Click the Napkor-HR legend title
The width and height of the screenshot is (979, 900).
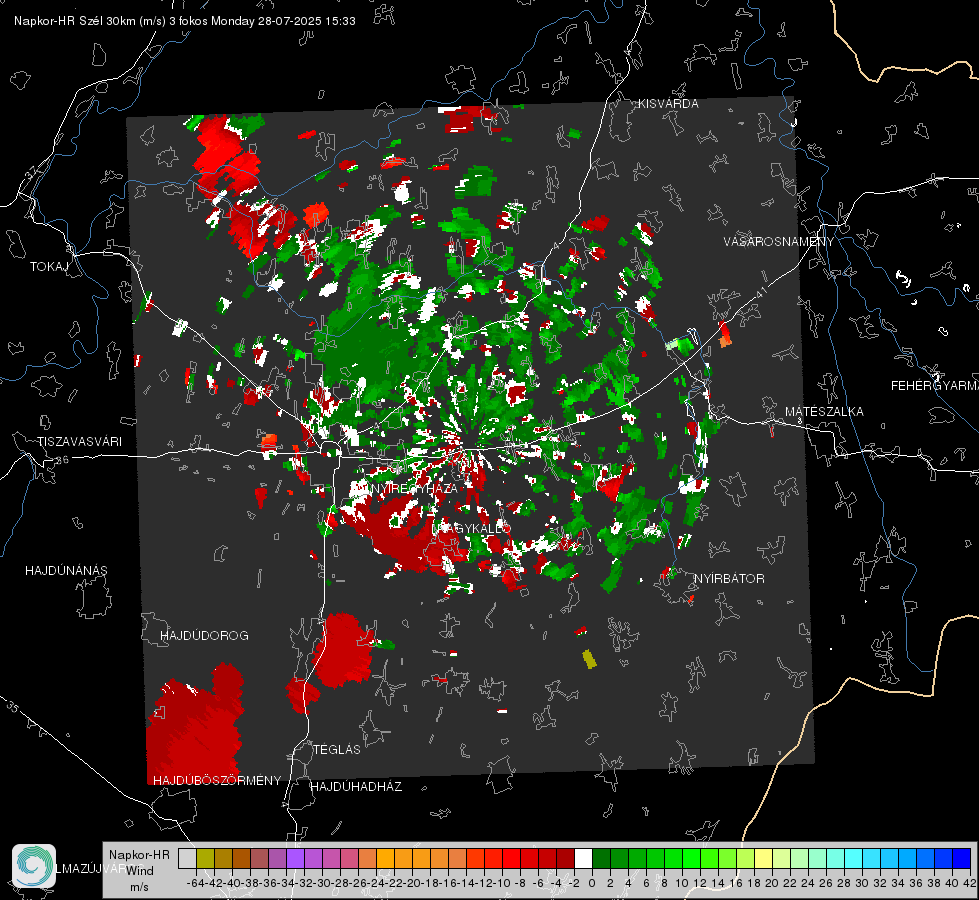pyautogui.click(x=139, y=855)
